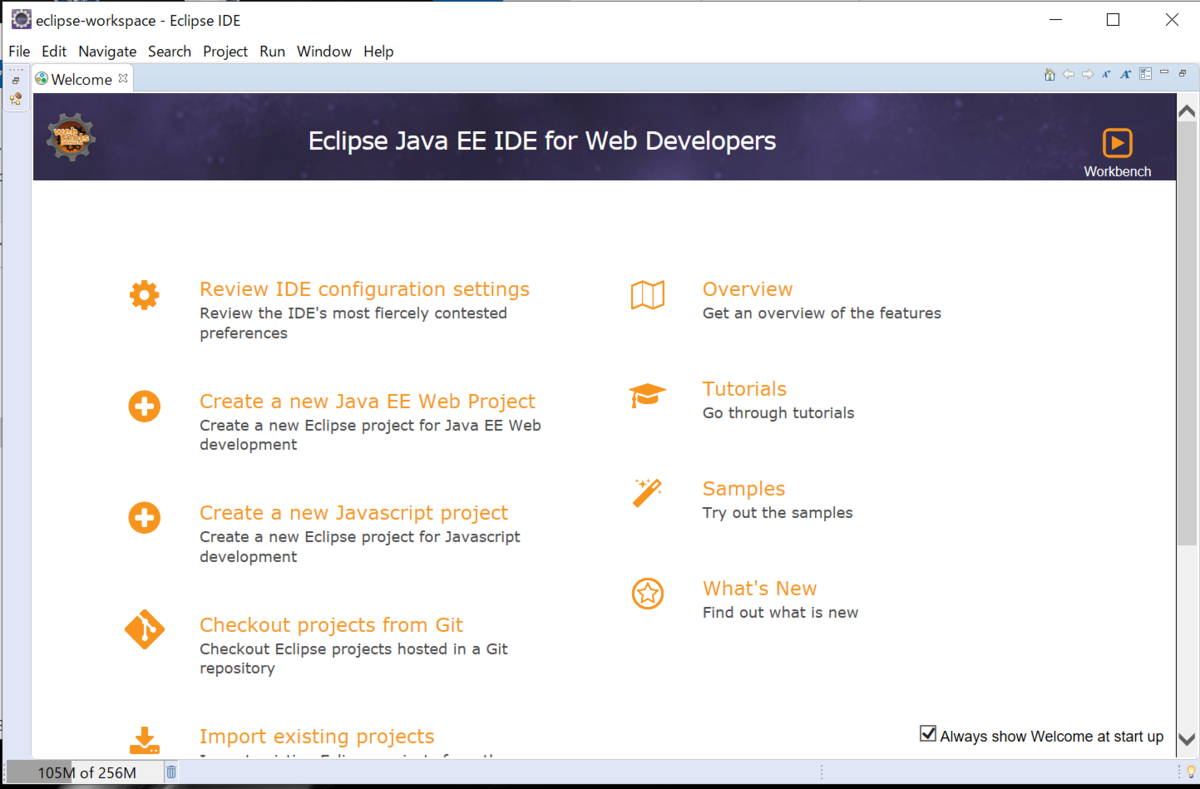1200x789 pixels.
Task: Uncheck Always show Welcome at start up
Action: tap(928, 734)
